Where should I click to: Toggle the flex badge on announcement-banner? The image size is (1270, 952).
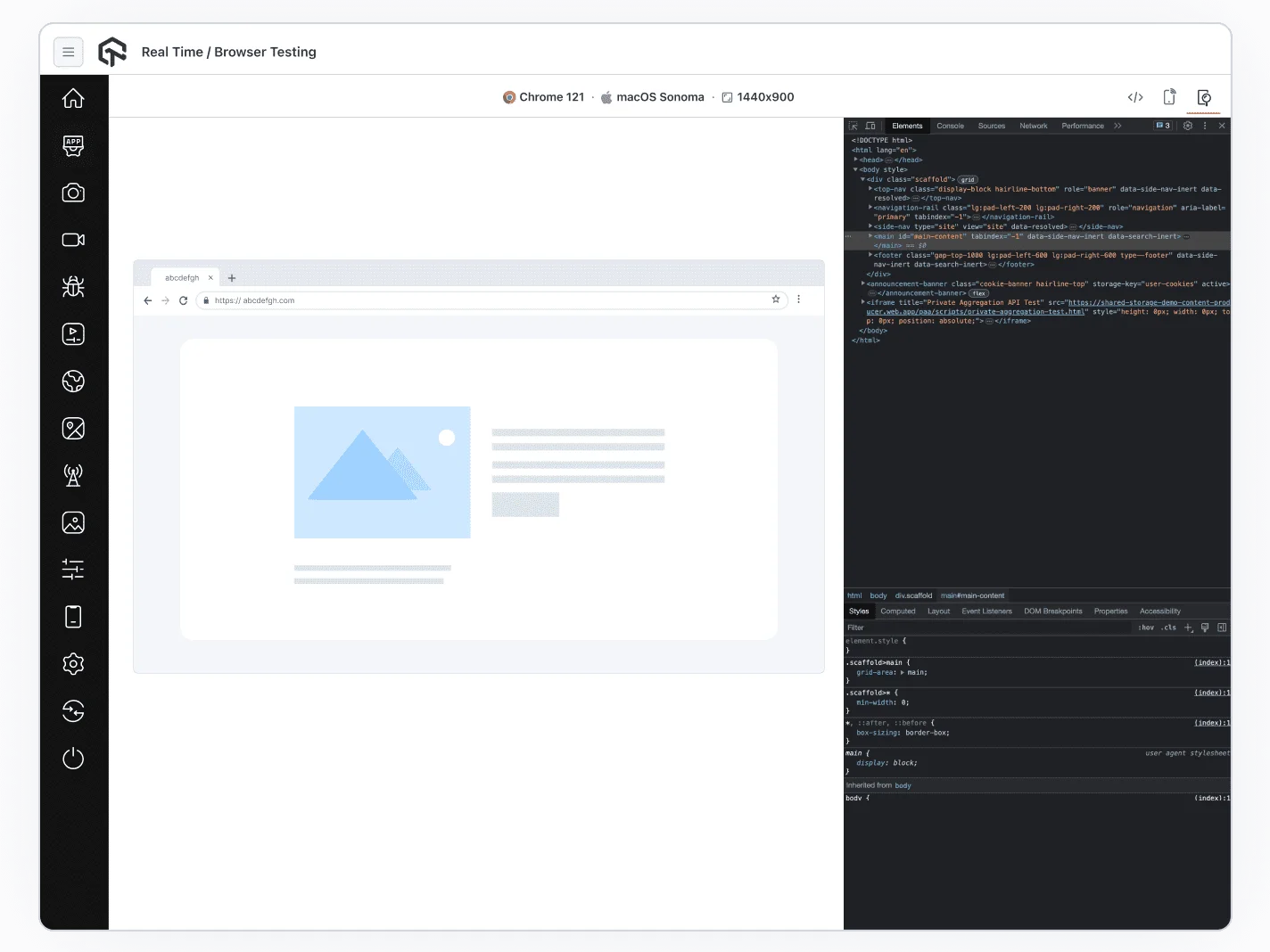click(978, 292)
